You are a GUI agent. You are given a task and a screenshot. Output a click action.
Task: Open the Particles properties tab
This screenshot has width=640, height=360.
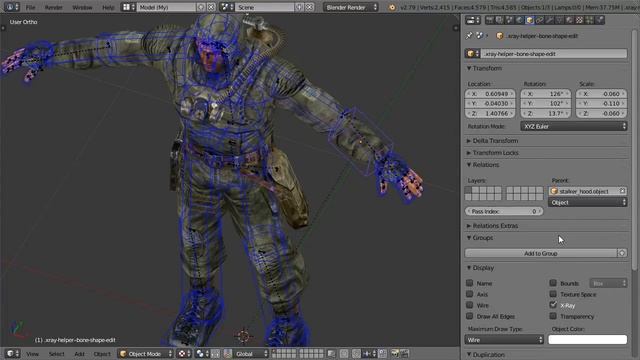click(589, 20)
